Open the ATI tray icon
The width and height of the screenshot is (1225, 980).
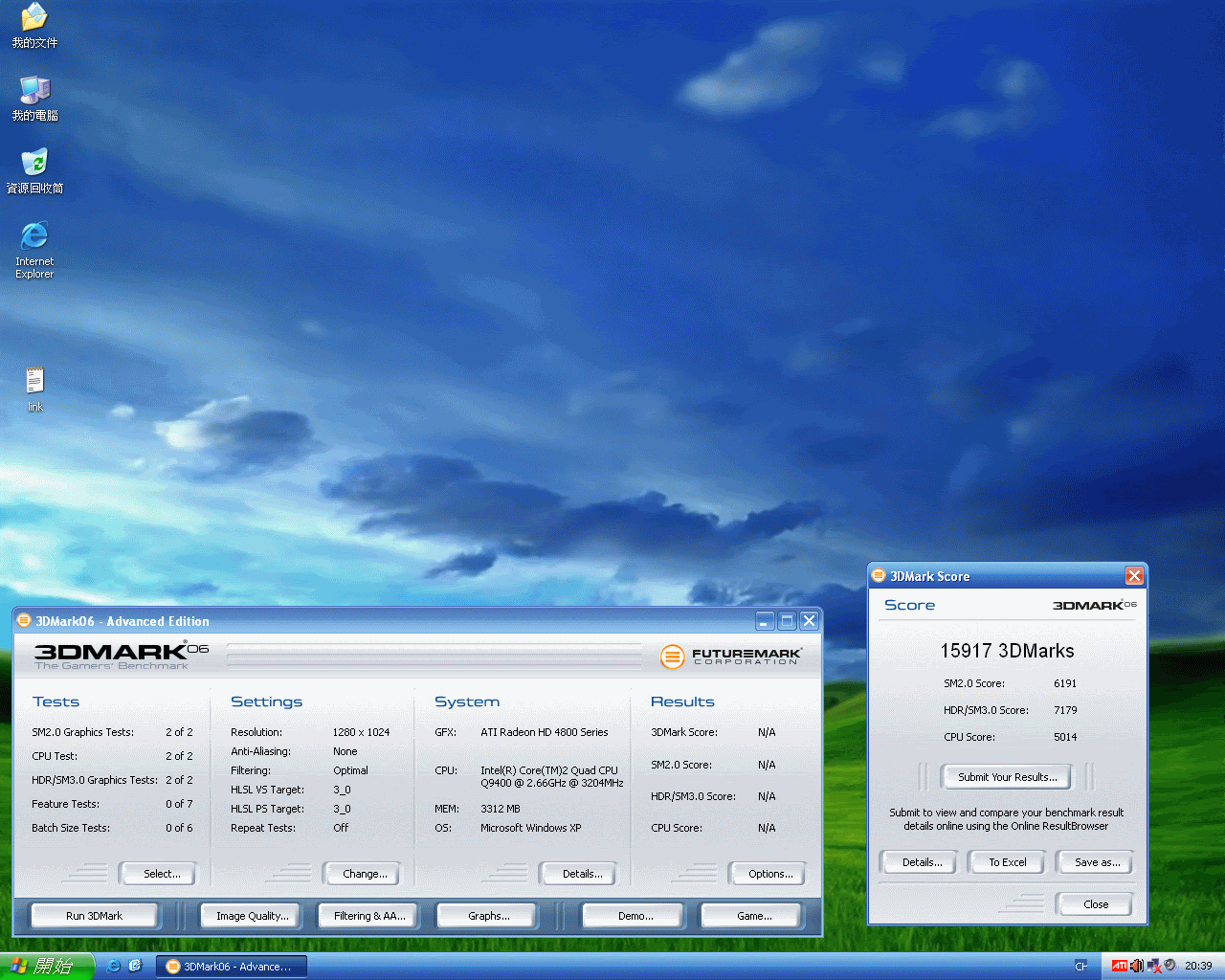tap(1119, 966)
